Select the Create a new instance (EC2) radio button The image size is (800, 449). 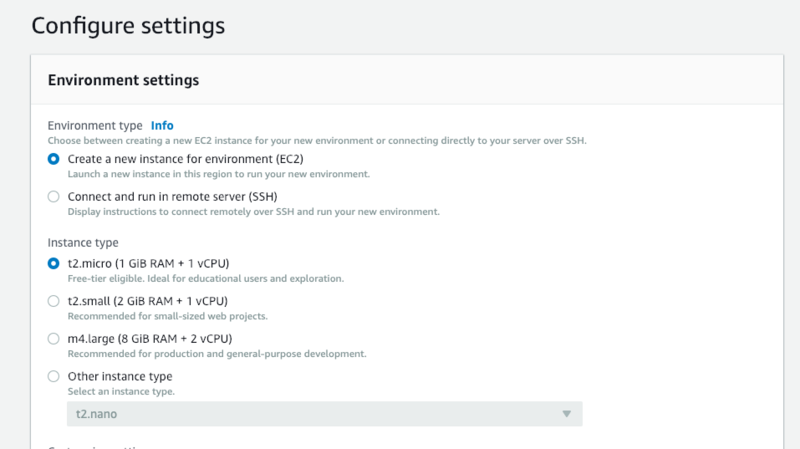click(x=54, y=159)
